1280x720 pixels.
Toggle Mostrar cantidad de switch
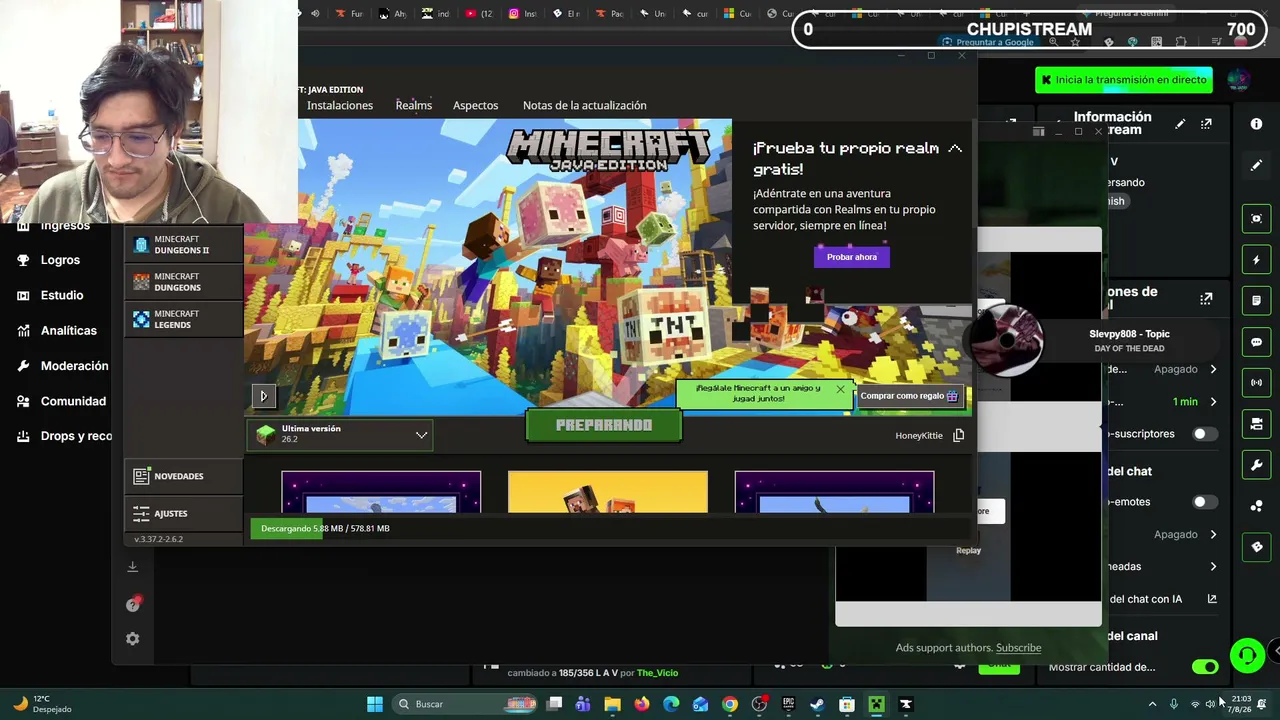pyautogui.click(x=1205, y=667)
